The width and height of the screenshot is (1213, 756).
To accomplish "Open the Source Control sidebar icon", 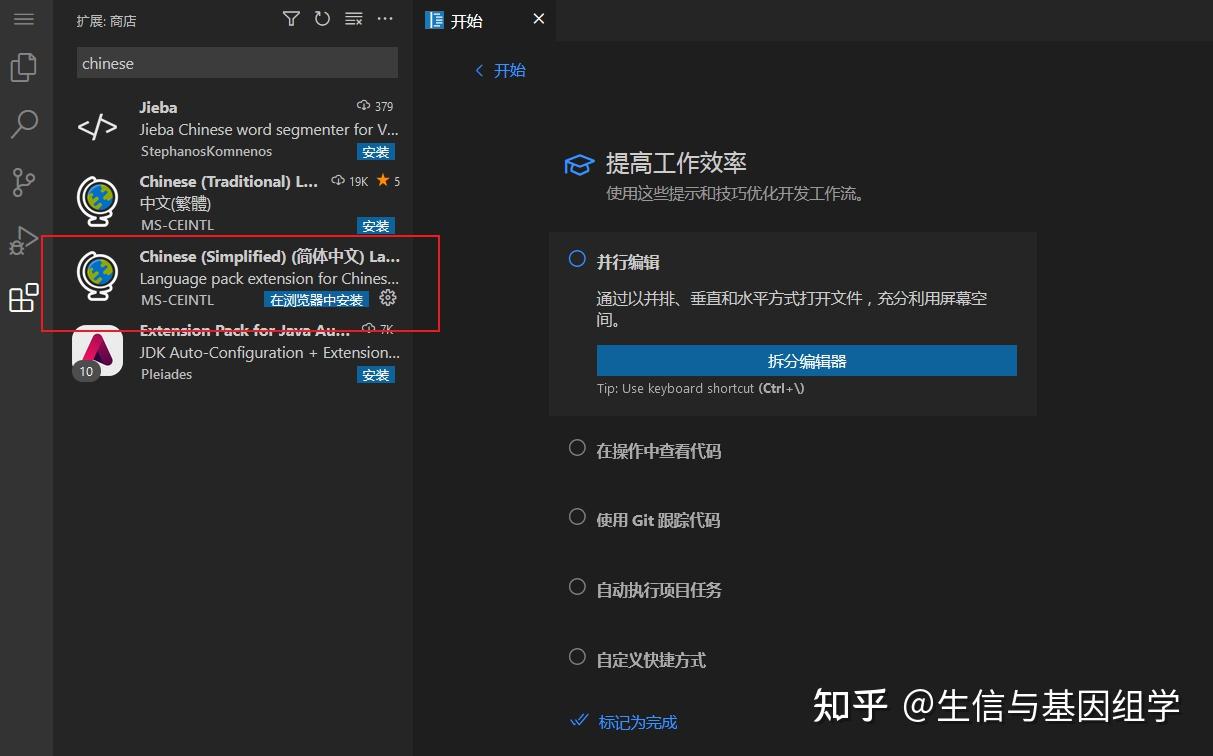I will [x=24, y=182].
